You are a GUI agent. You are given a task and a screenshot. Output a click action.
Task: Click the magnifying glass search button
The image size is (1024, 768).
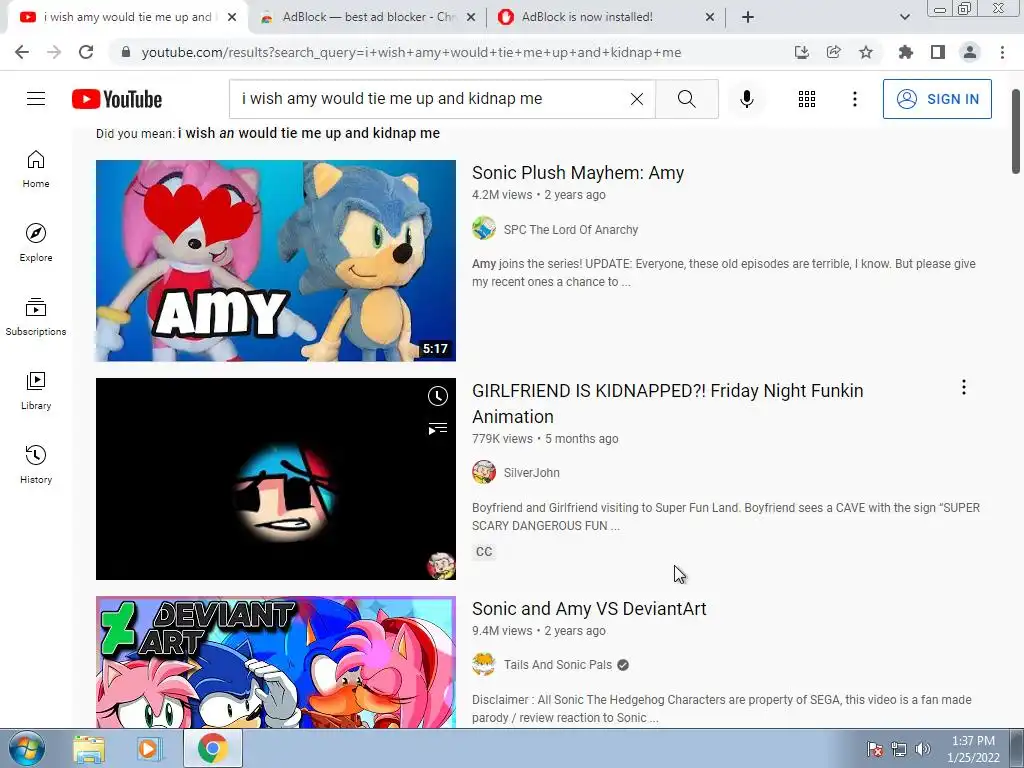click(686, 99)
